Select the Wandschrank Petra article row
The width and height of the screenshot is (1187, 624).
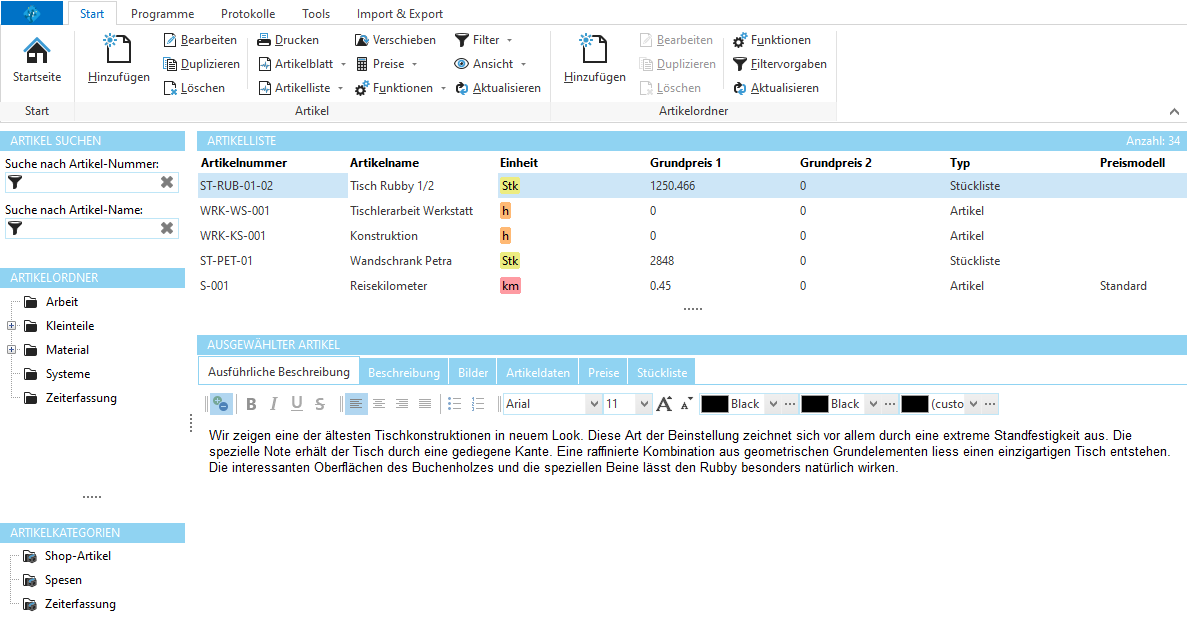click(x=400, y=261)
